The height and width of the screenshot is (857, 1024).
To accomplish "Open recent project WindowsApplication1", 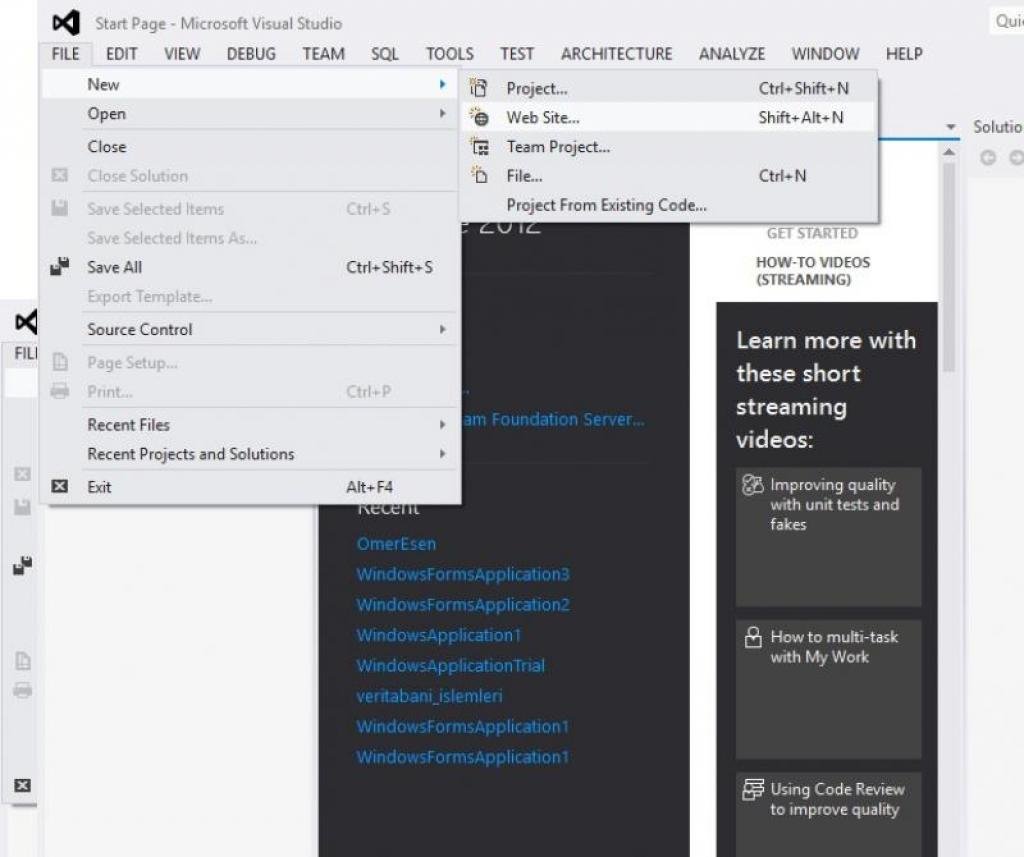I will (x=439, y=635).
